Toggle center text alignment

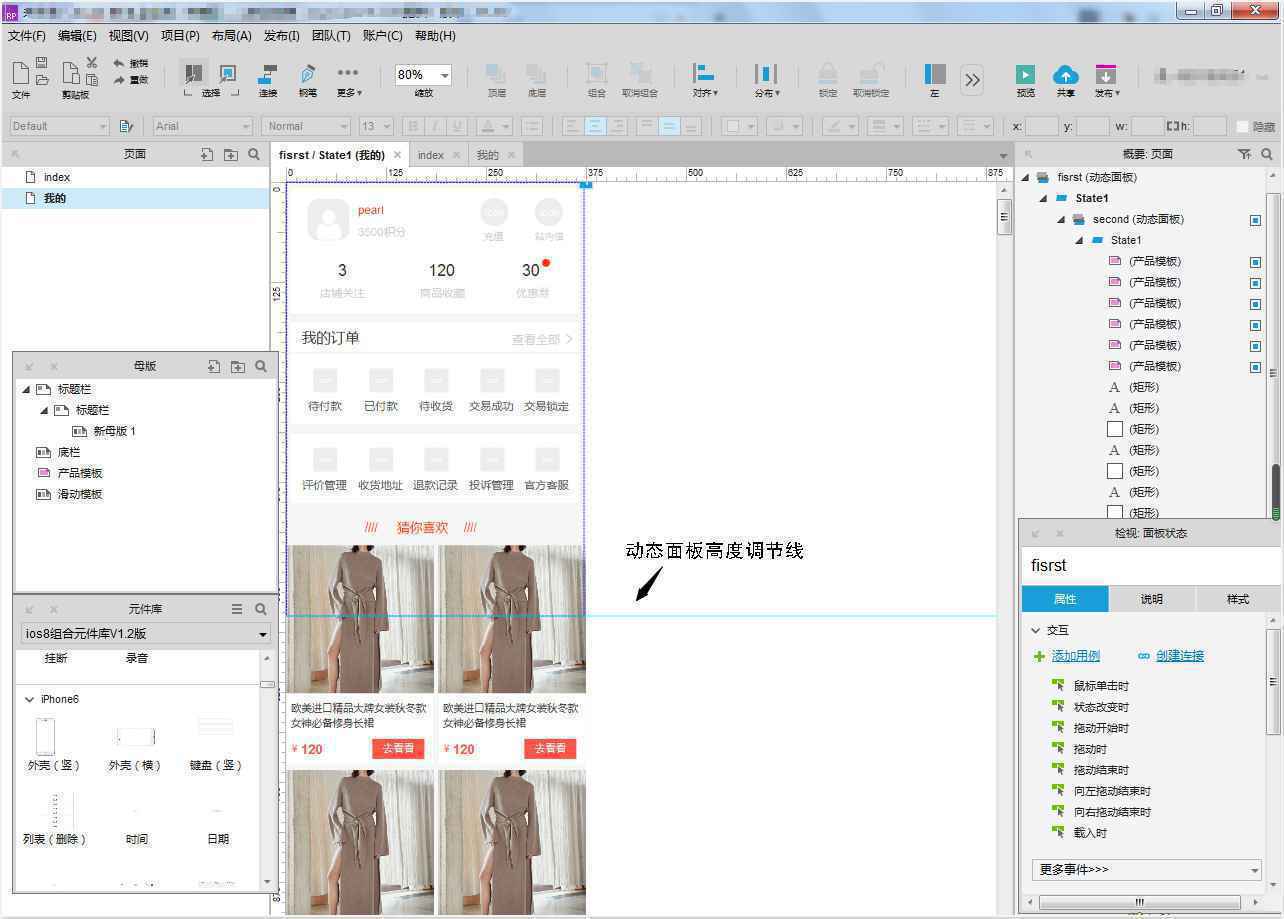coord(595,126)
